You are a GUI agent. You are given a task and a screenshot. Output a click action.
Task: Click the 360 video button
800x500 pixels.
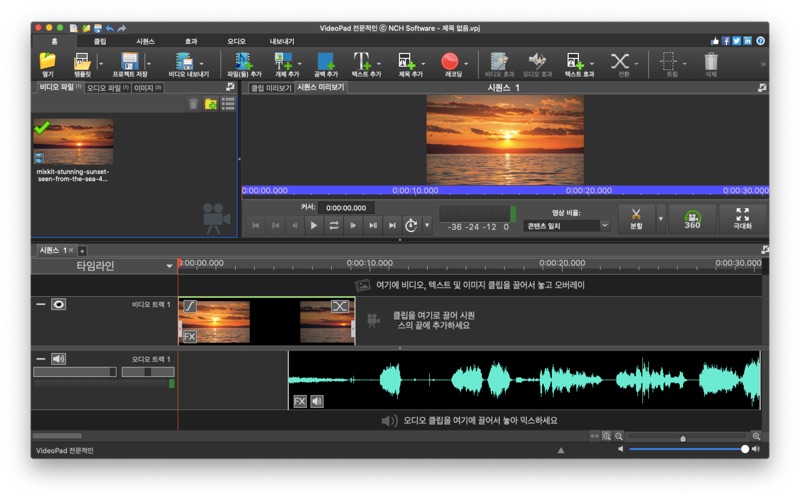click(x=692, y=219)
